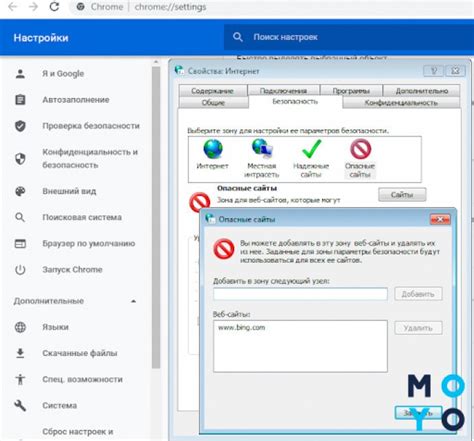Click the Поиск настроек search field
The height and width of the screenshot is (441, 474).
coord(348,37)
